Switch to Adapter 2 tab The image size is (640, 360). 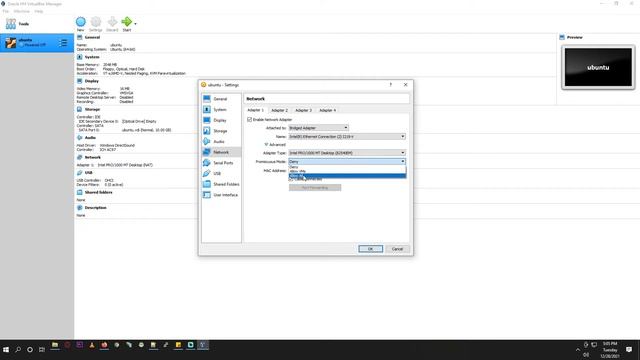pos(280,110)
